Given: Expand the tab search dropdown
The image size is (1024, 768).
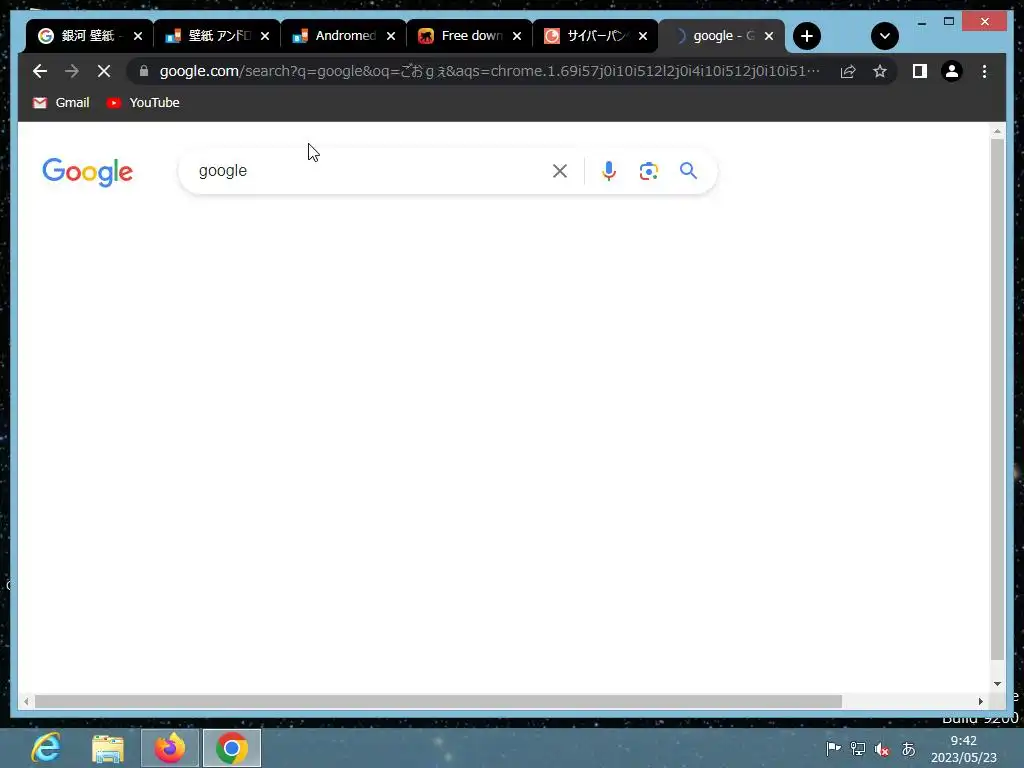Looking at the screenshot, I should 885,36.
